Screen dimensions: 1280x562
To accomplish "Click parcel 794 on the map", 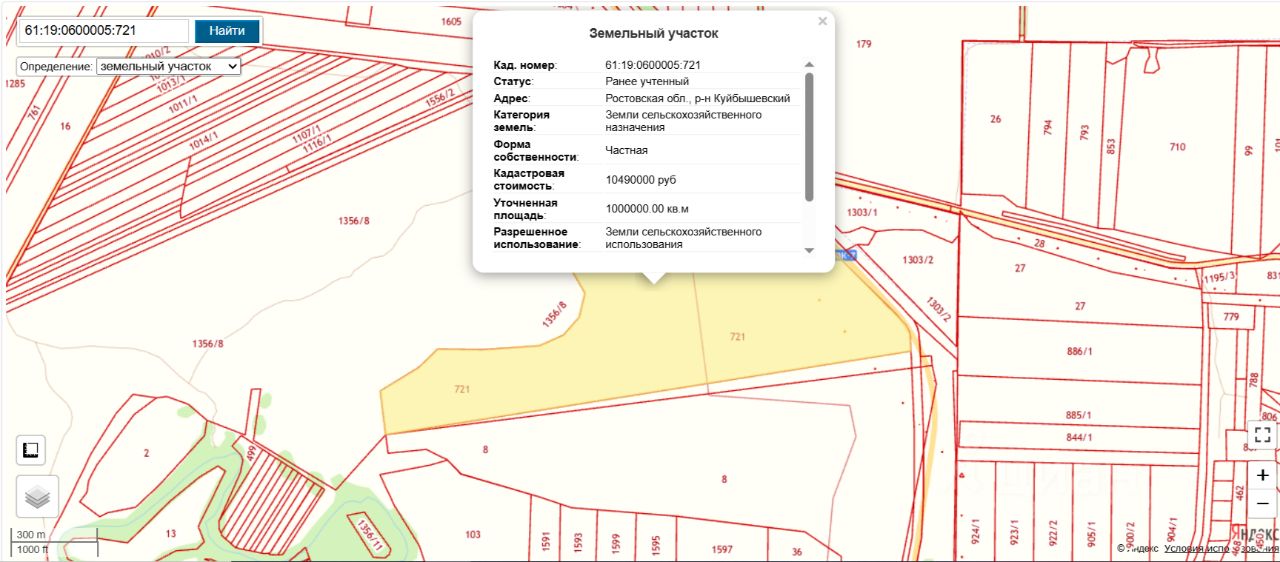I will [1048, 128].
